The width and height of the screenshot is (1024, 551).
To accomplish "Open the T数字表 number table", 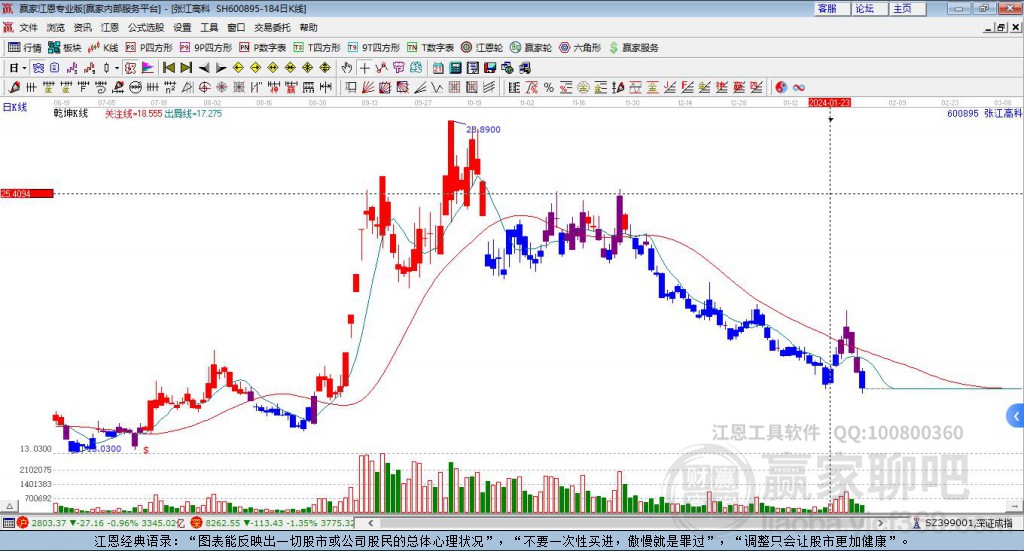I will coord(430,48).
